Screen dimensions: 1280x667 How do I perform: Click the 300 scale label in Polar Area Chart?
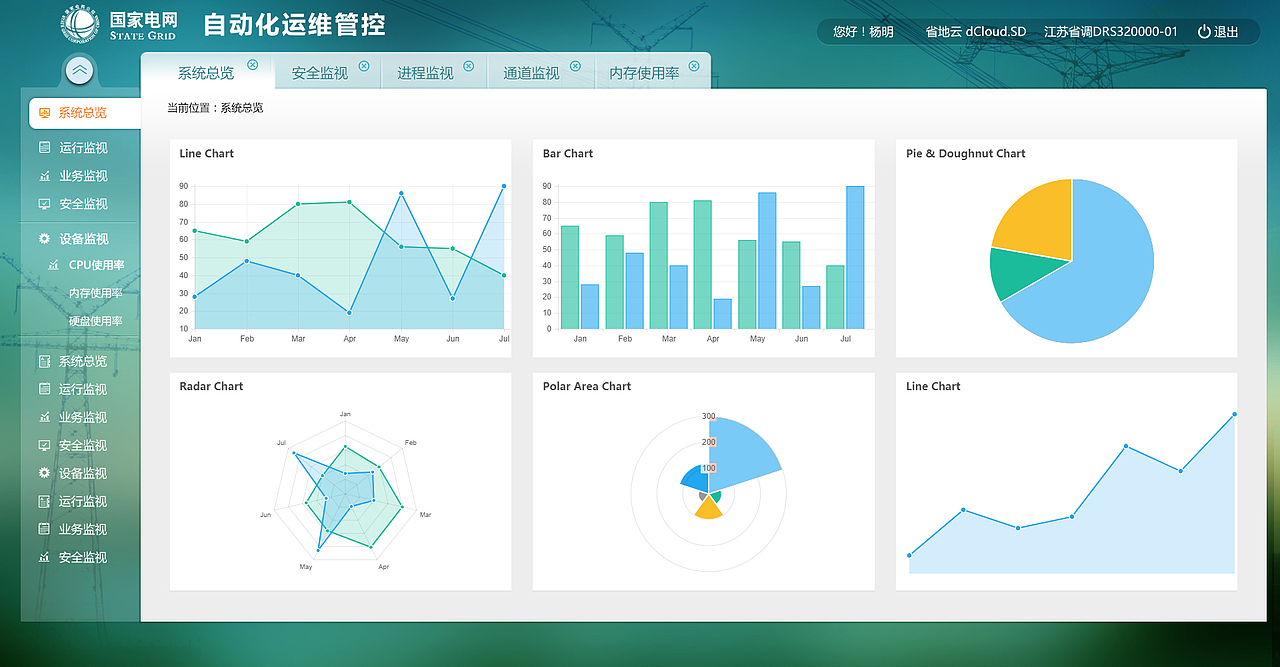708,416
